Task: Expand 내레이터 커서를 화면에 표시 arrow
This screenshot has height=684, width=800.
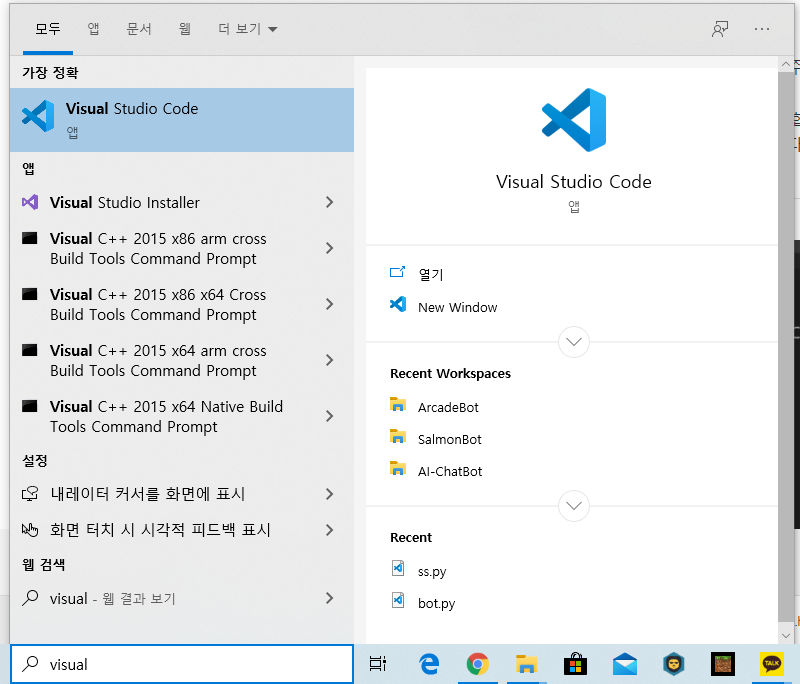Action: 330,494
